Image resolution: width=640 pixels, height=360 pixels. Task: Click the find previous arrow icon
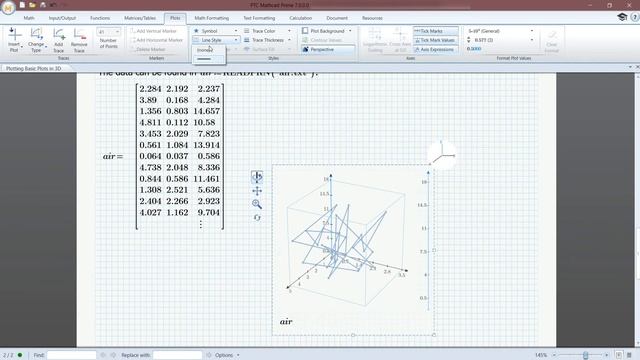pyautogui.click(x=102, y=355)
